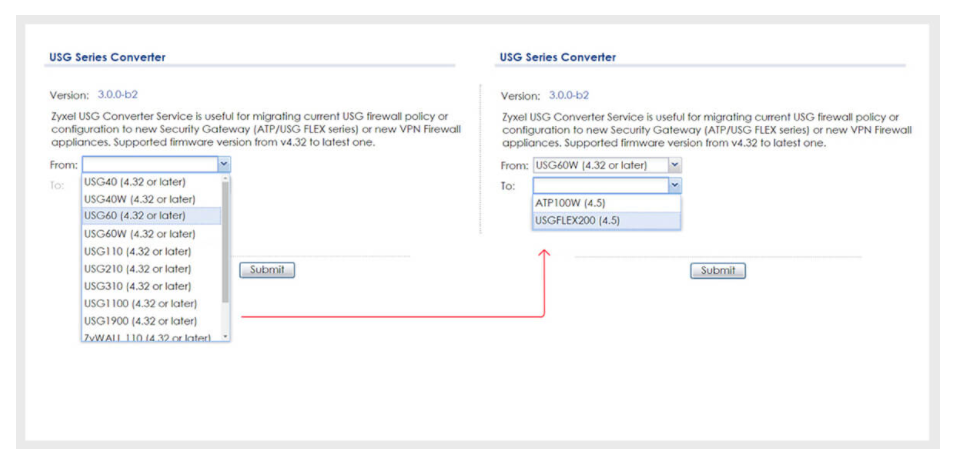Expand the From dropdown showing USG60W
The image size is (964, 471).
[x=674, y=165]
